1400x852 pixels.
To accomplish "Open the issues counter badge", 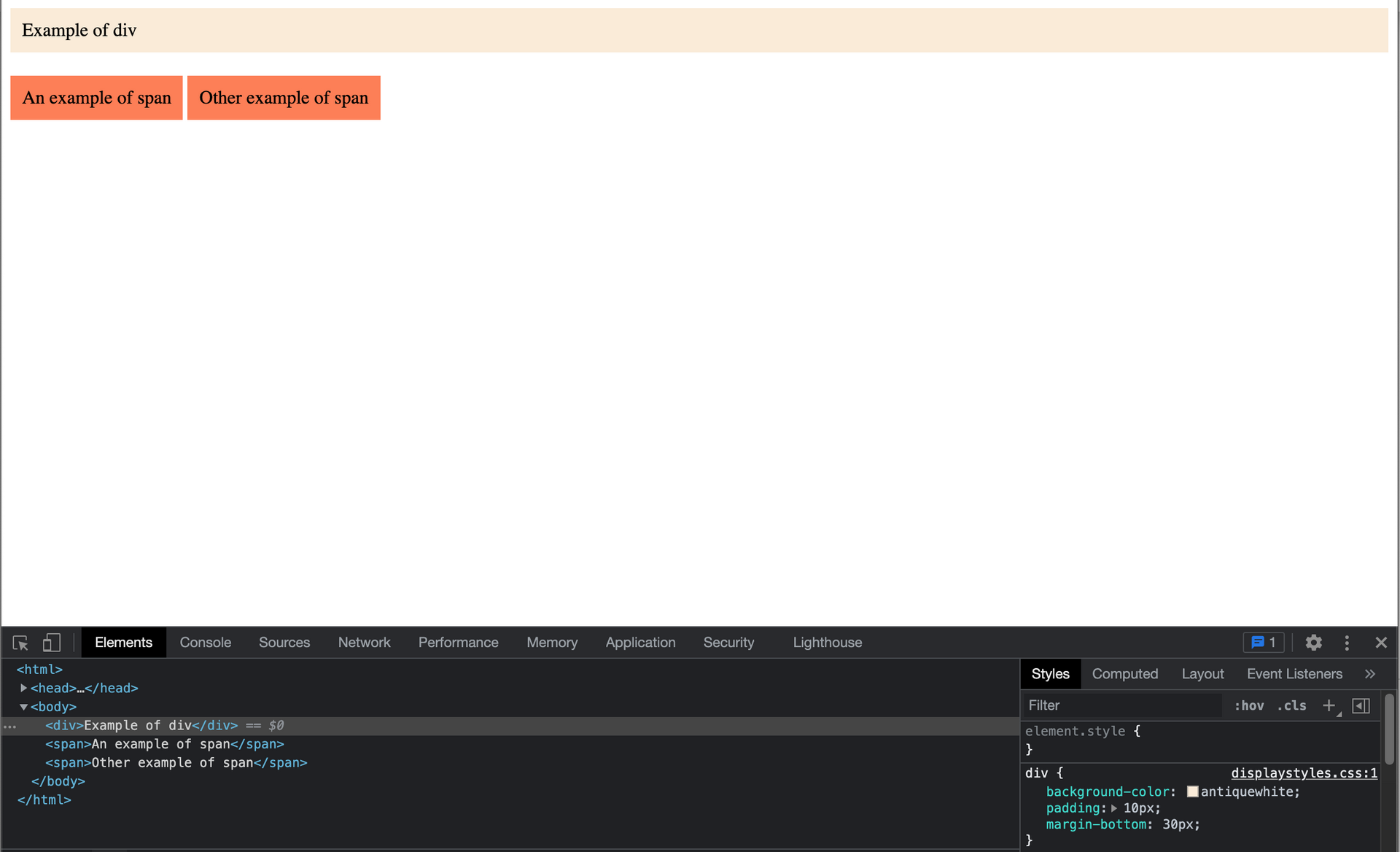I will (1264, 643).
